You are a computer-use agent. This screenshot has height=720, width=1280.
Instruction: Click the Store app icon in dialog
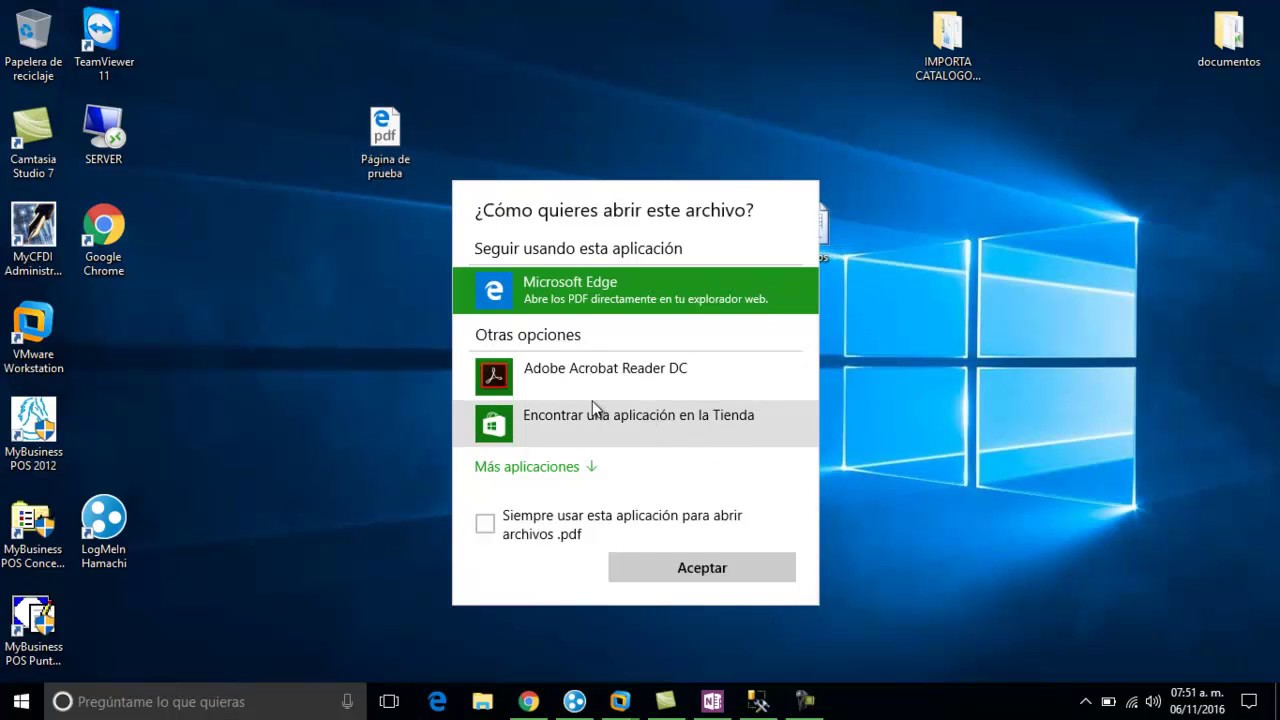pos(494,424)
